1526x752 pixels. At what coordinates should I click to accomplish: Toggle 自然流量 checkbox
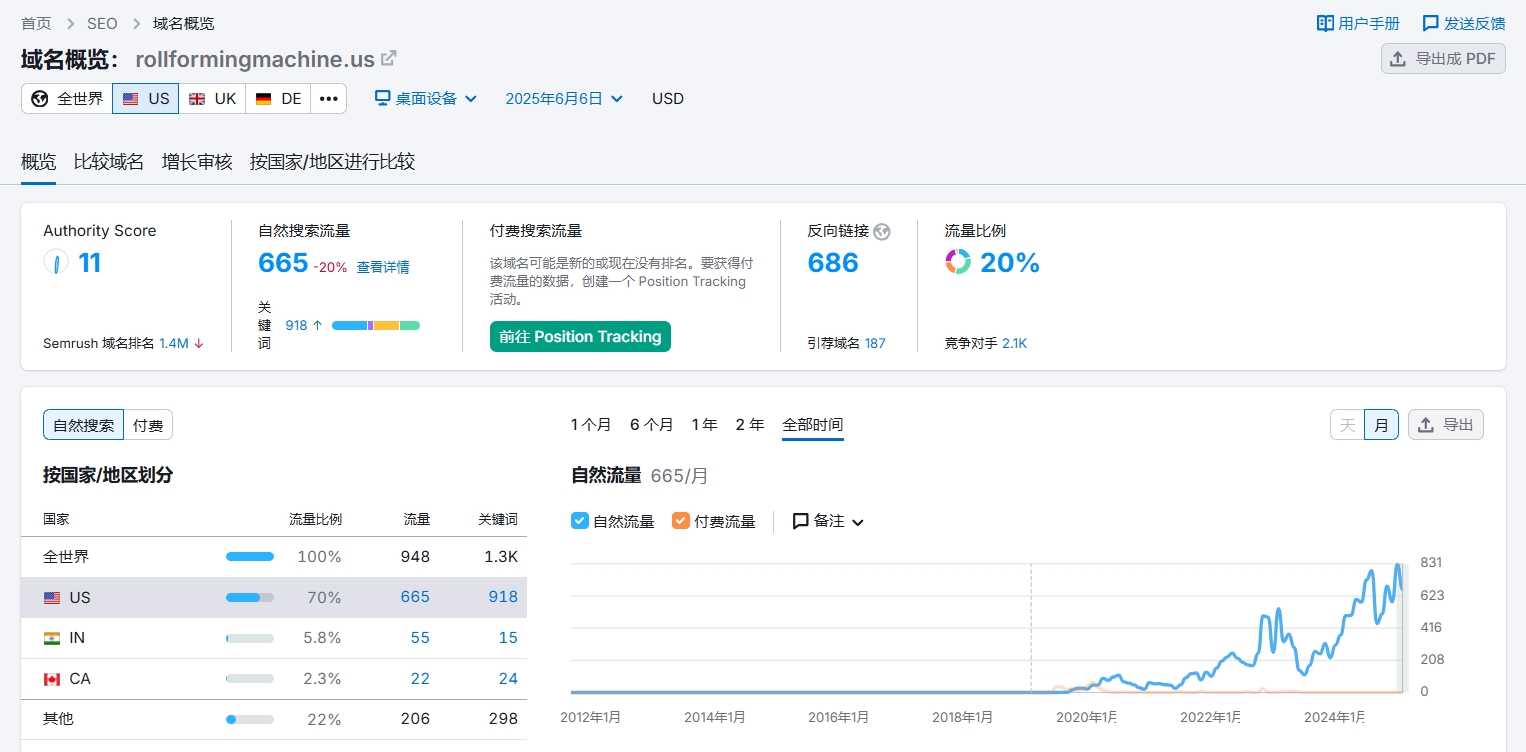click(x=580, y=521)
